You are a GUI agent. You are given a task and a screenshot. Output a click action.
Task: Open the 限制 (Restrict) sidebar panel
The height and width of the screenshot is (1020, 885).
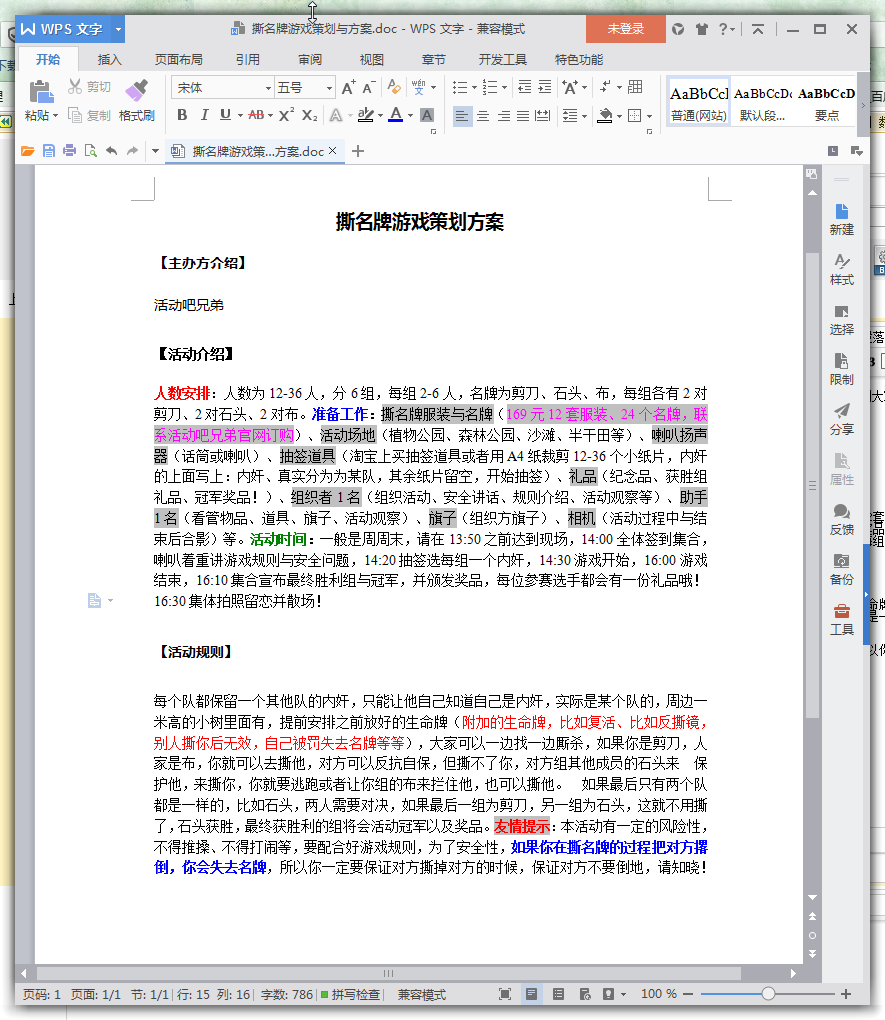841,369
